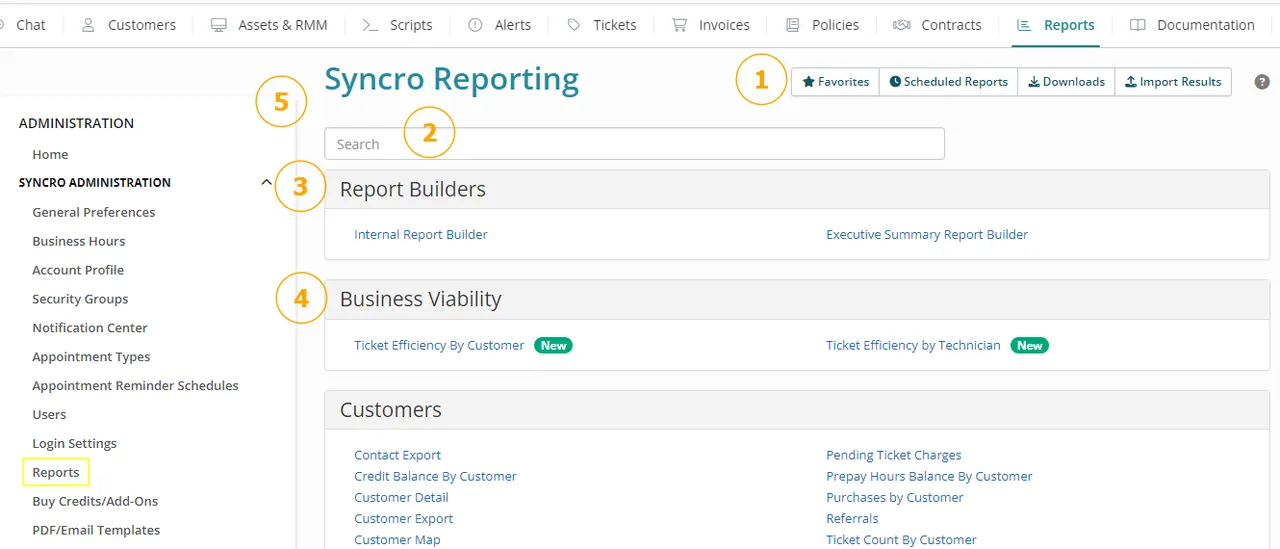The width and height of the screenshot is (1280, 549).
Task: Click the Documentation book icon
Action: 1137,25
